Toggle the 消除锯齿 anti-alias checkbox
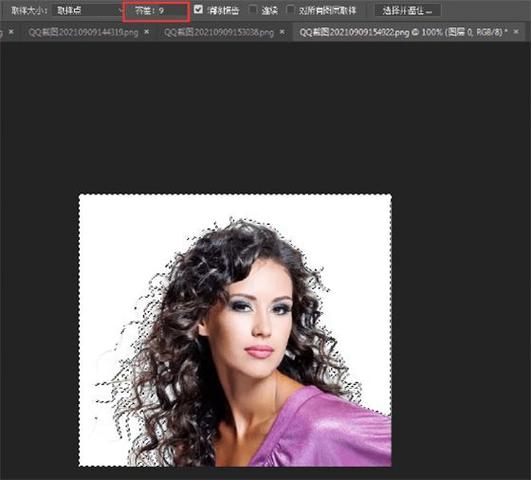The image size is (531, 480). coord(198,9)
